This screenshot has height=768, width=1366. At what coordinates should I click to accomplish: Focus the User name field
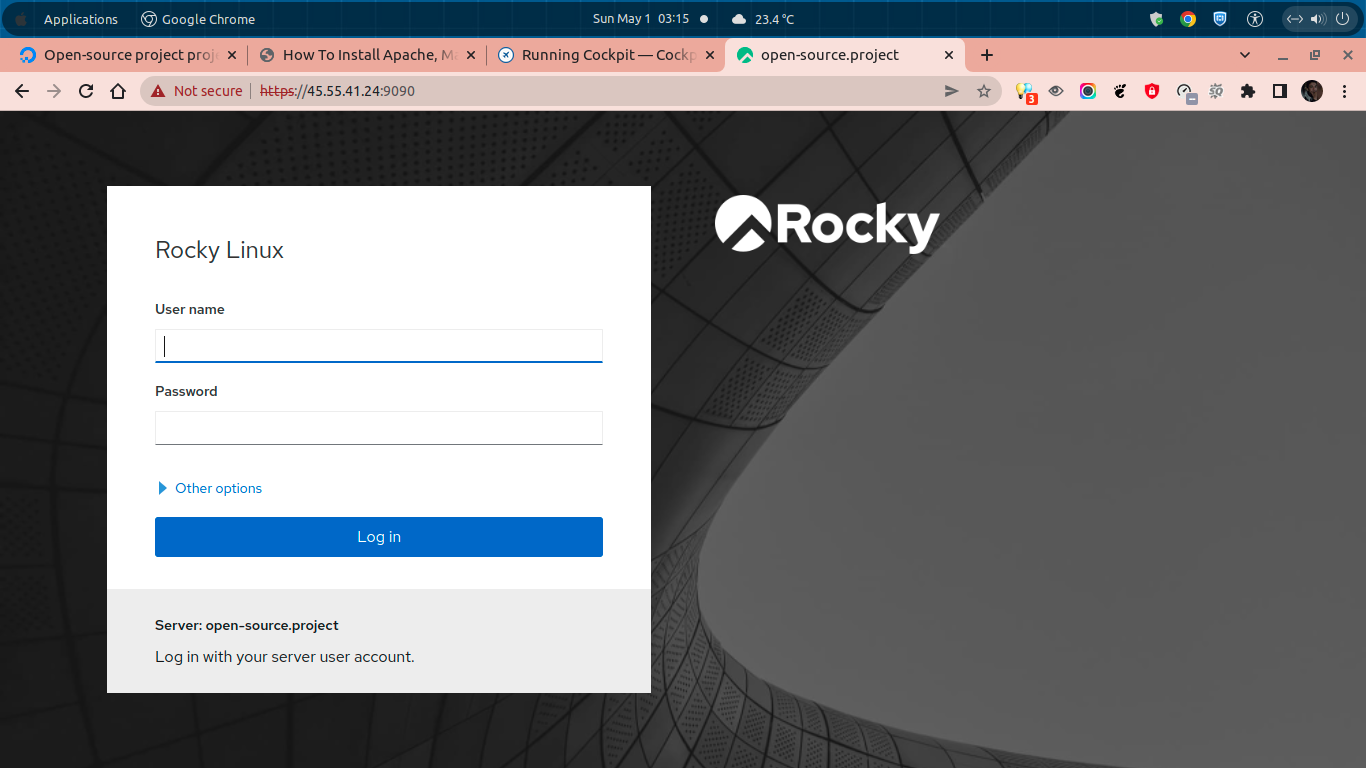pos(379,346)
